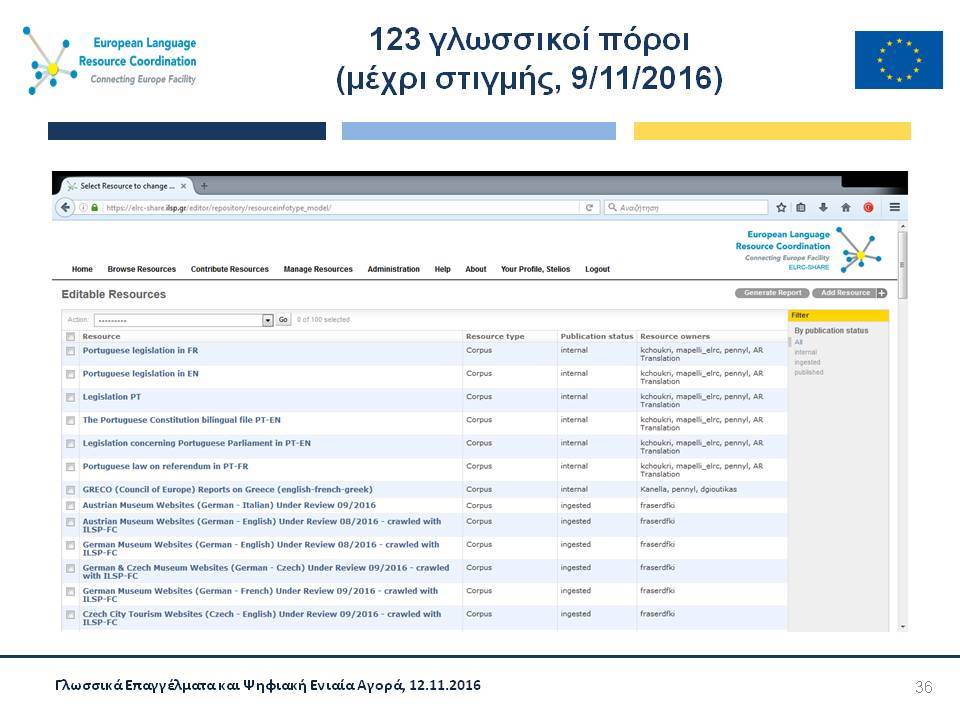This screenshot has height=720, width=960.
Task: Click the Generate Report button
Action: 772,293
